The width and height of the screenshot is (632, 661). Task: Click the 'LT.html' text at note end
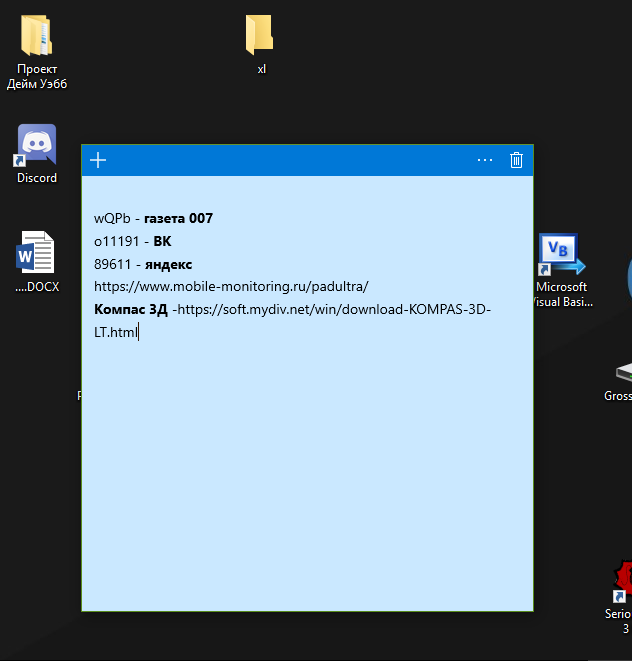116,332
